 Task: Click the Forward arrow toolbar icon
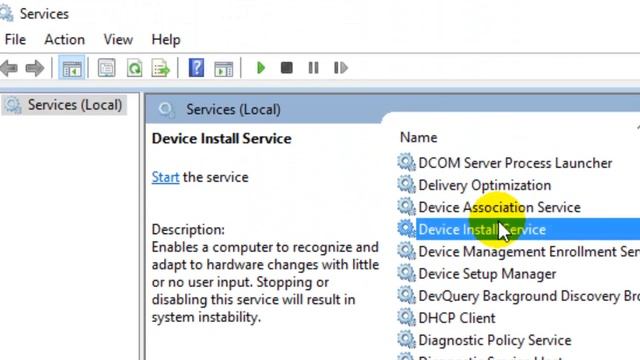(x=35, y=68)
